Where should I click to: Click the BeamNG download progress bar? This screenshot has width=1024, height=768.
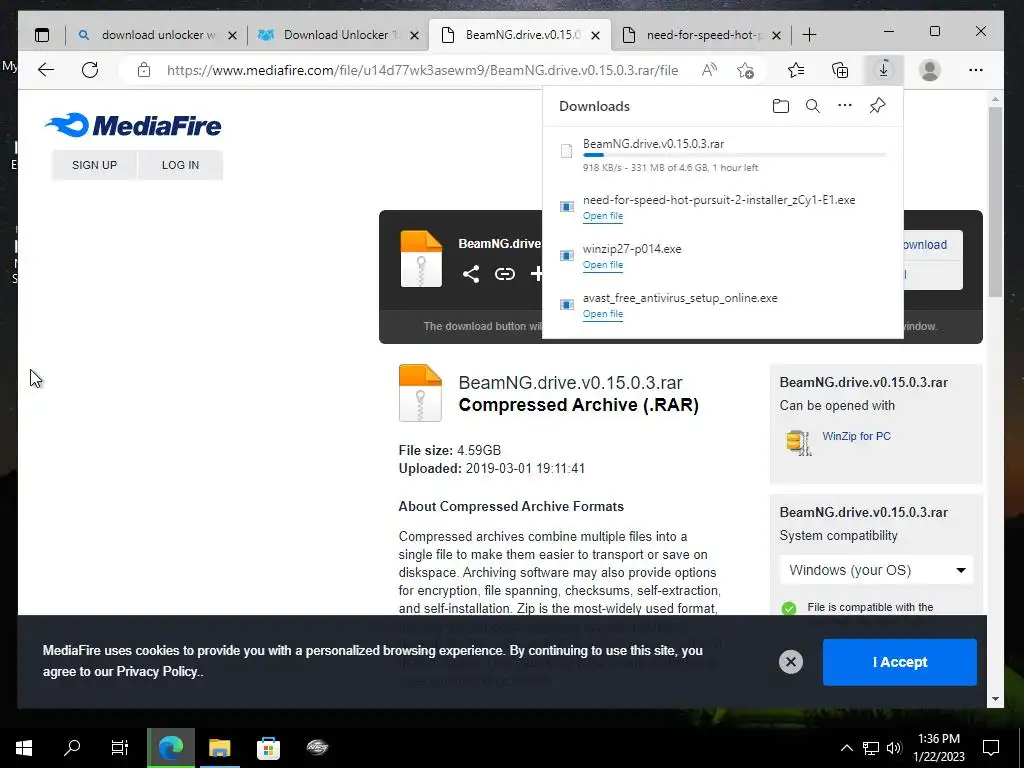(x=734, y=155)
